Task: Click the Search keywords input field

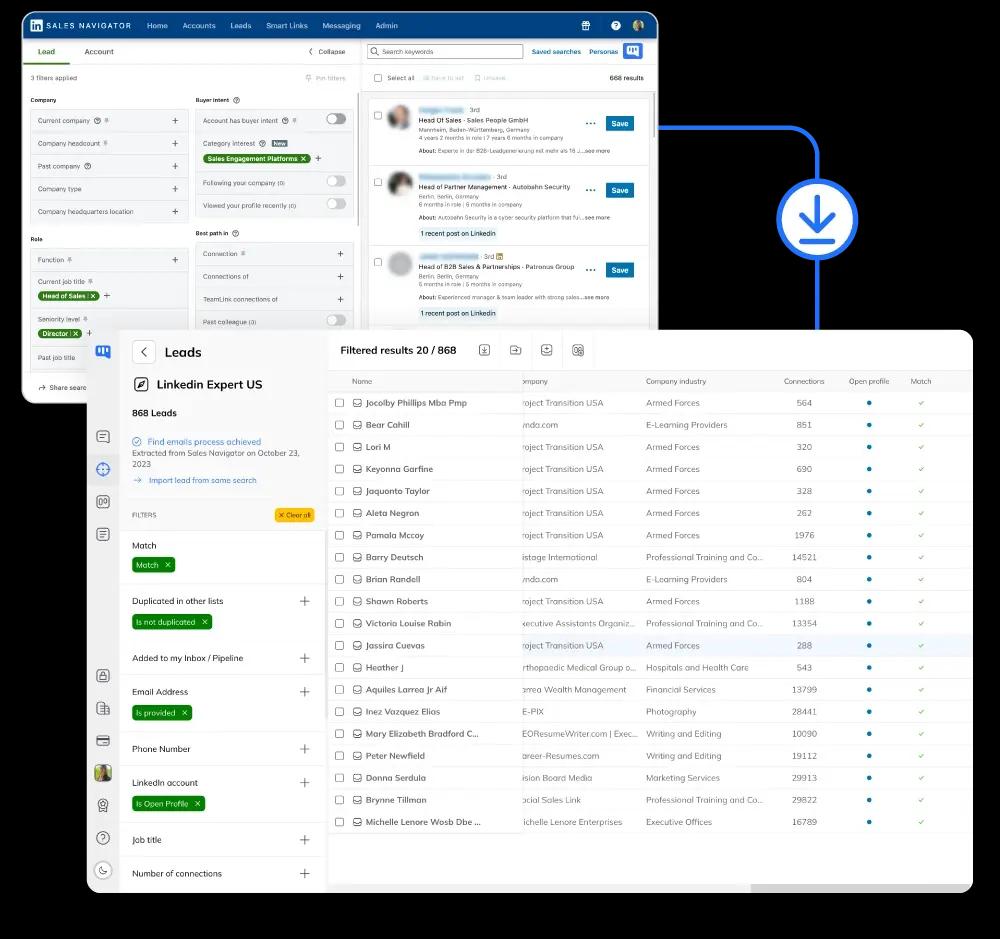Action: 445,52
